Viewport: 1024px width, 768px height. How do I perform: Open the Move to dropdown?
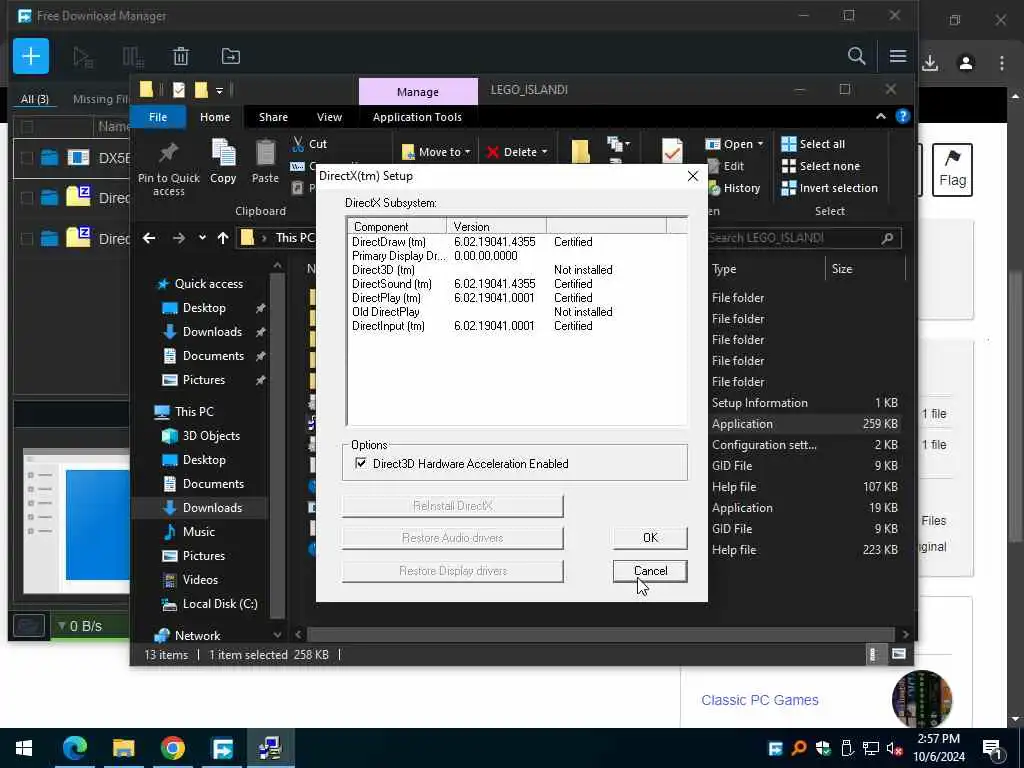436,152
